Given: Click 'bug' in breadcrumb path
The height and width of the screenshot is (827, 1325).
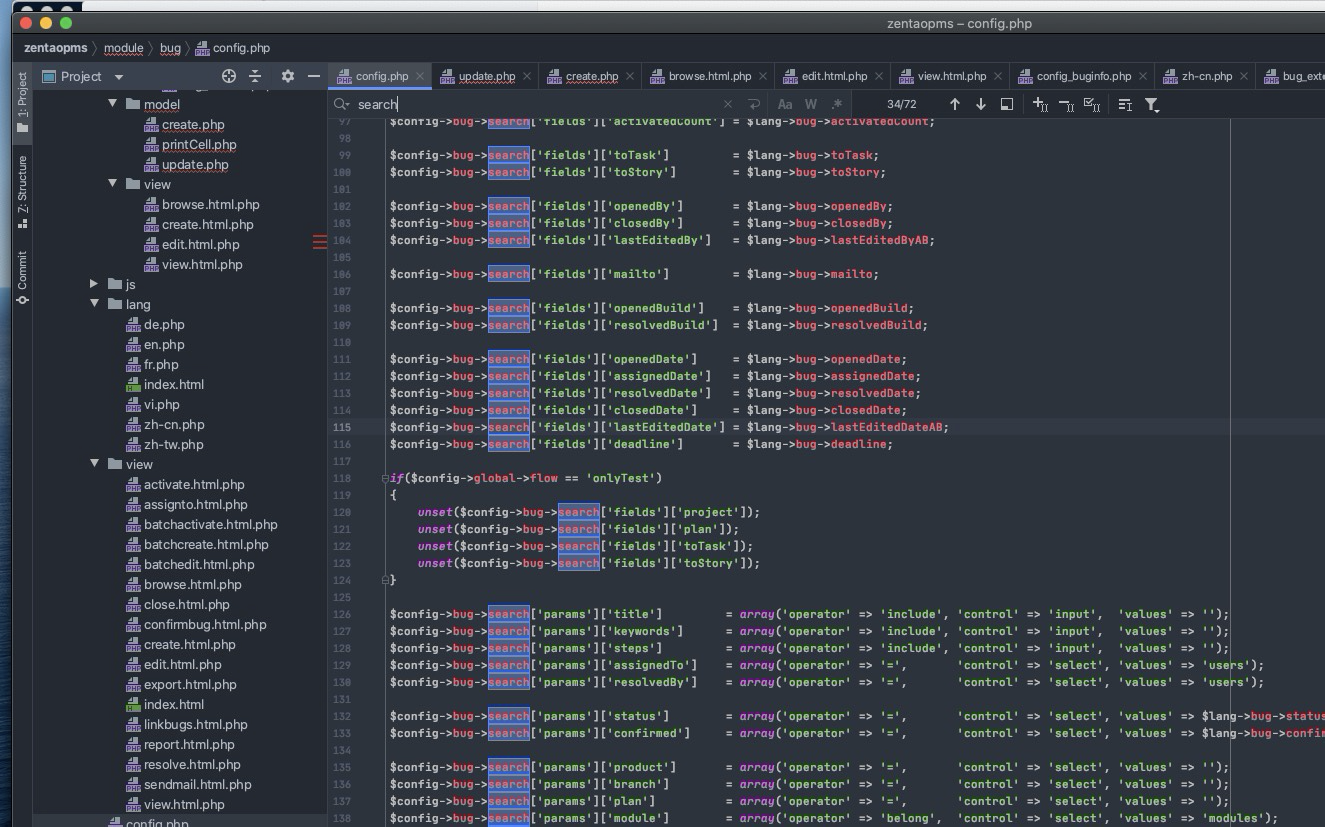Looking at the screenshot, I should pyautogui.click(x=170, y=48).
